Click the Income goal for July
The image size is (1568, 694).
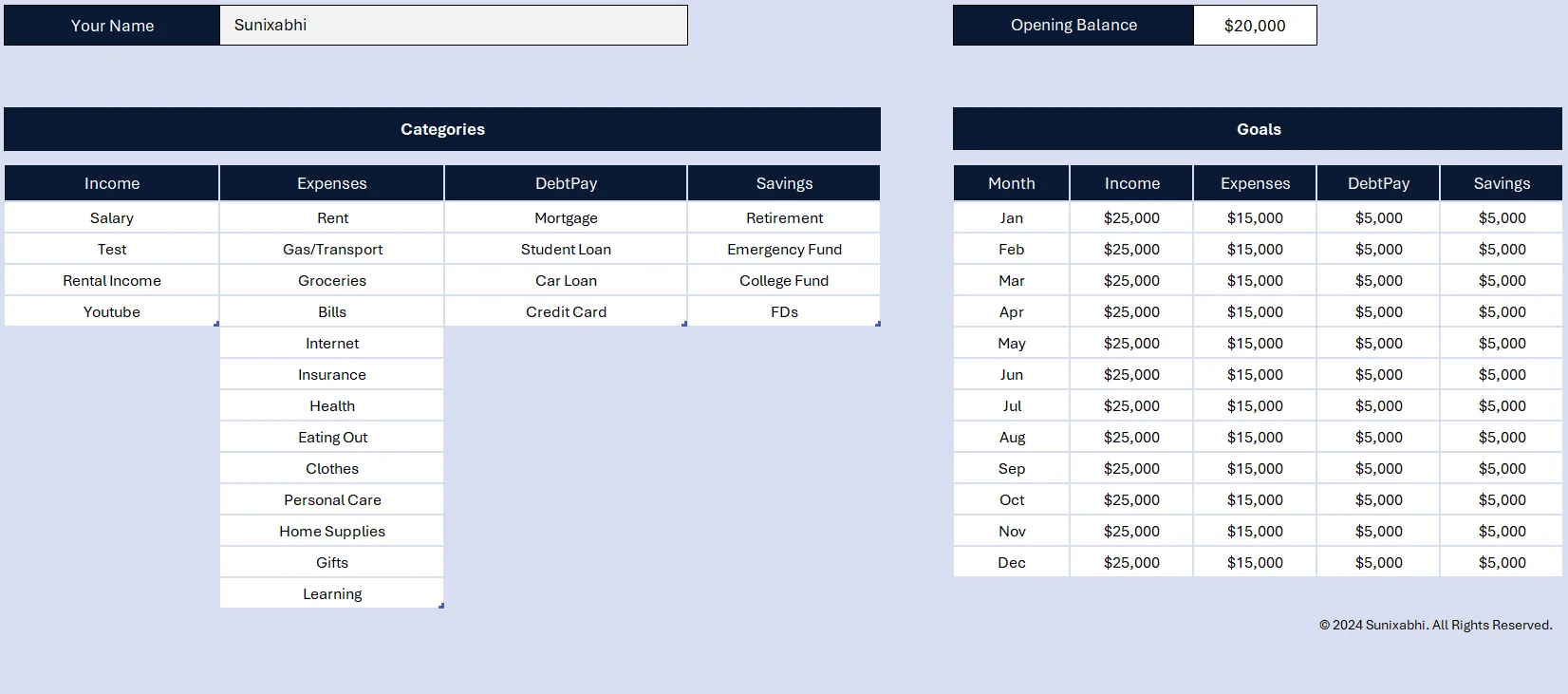[x=1130, y=404]
